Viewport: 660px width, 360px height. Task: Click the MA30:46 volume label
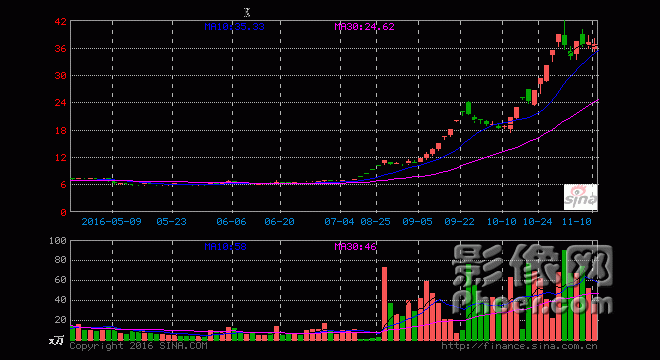(355, 247)
